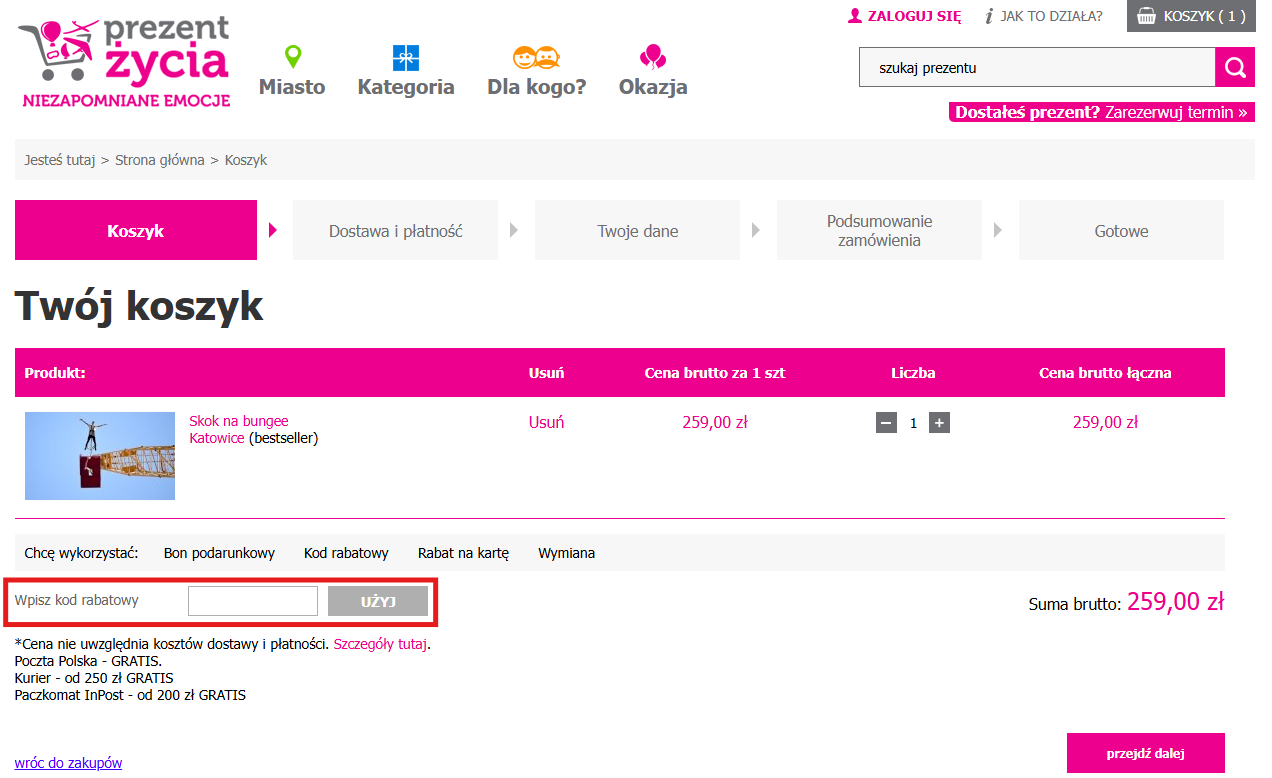Image resolution: width=1272 pixels, height=778 pixels.
Task: Click the magnifier search button
Action: pos(1235,68)
